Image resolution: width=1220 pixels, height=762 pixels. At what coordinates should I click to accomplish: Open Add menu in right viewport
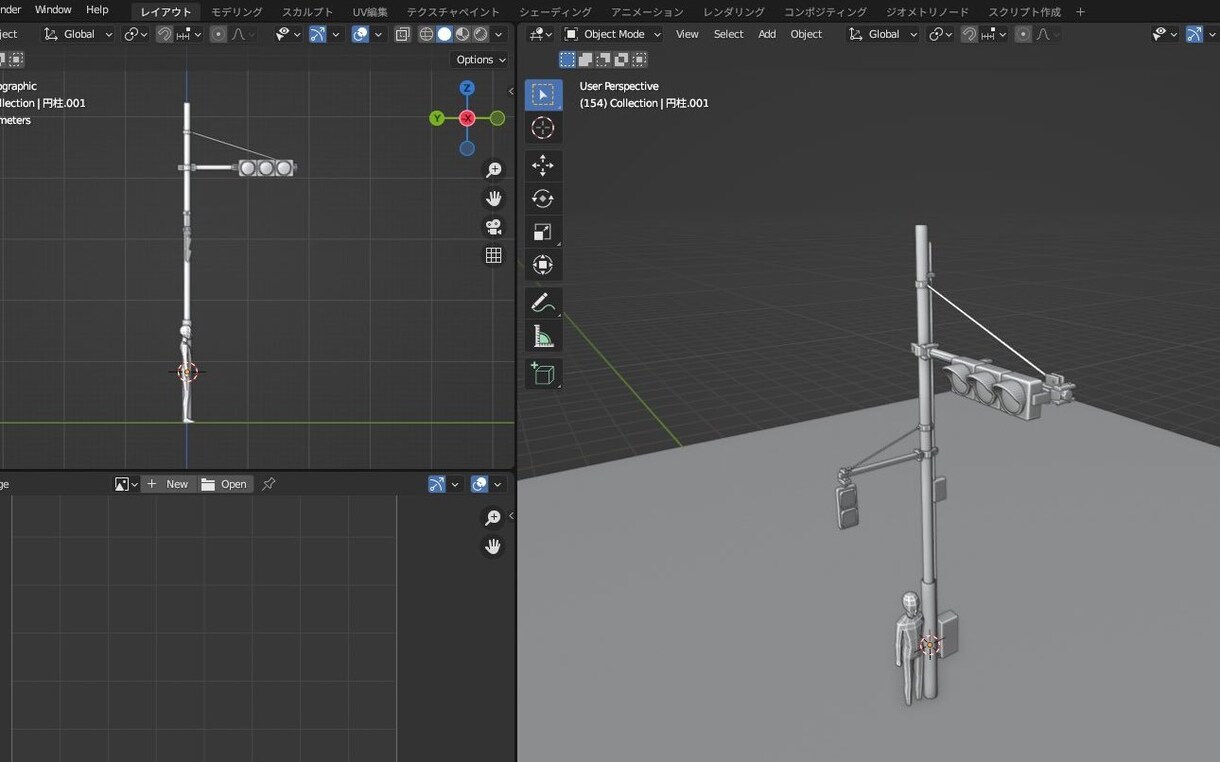tap(767, 34)
